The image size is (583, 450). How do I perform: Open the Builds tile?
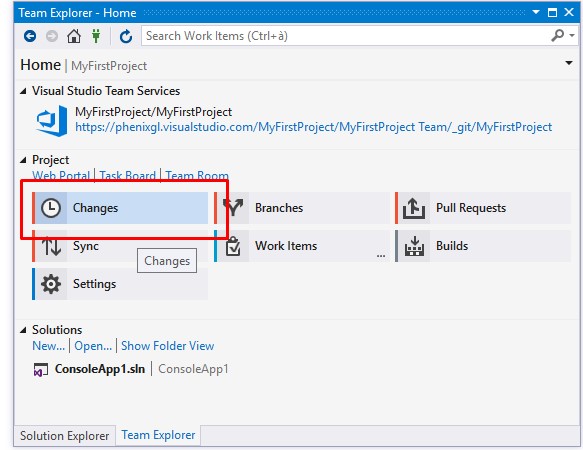coord(483,246)
